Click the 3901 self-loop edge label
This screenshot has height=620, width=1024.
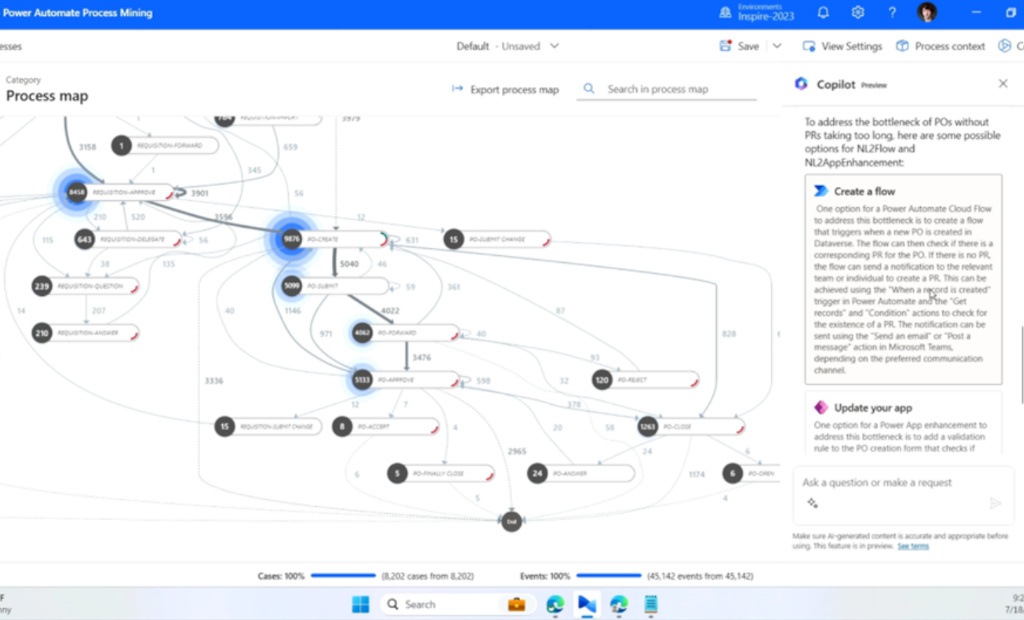coord(199,193)
